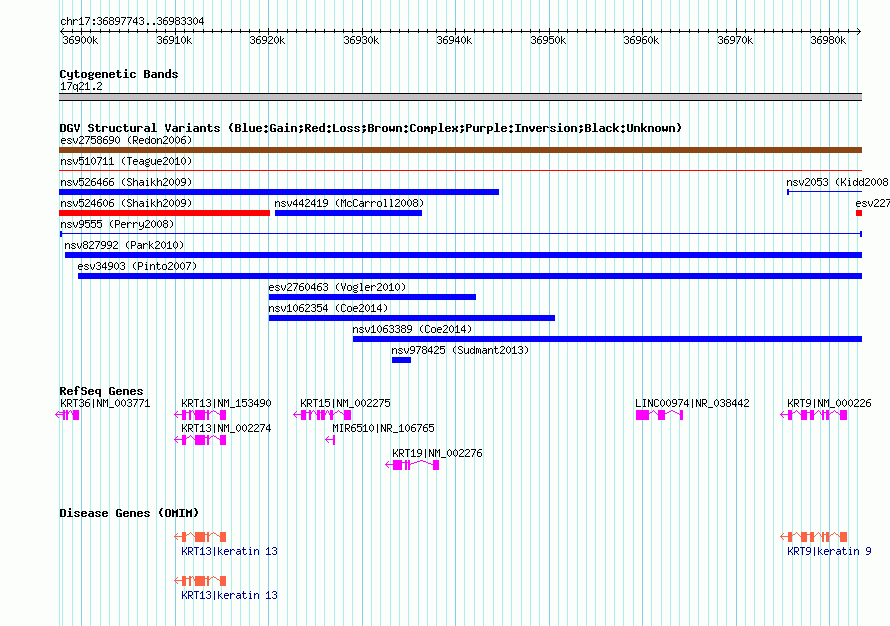Click the esv34903 Pinto2007 blue bar
This screenshot has width=890, height=626.
pyautogui.click(x=470, y=276)
